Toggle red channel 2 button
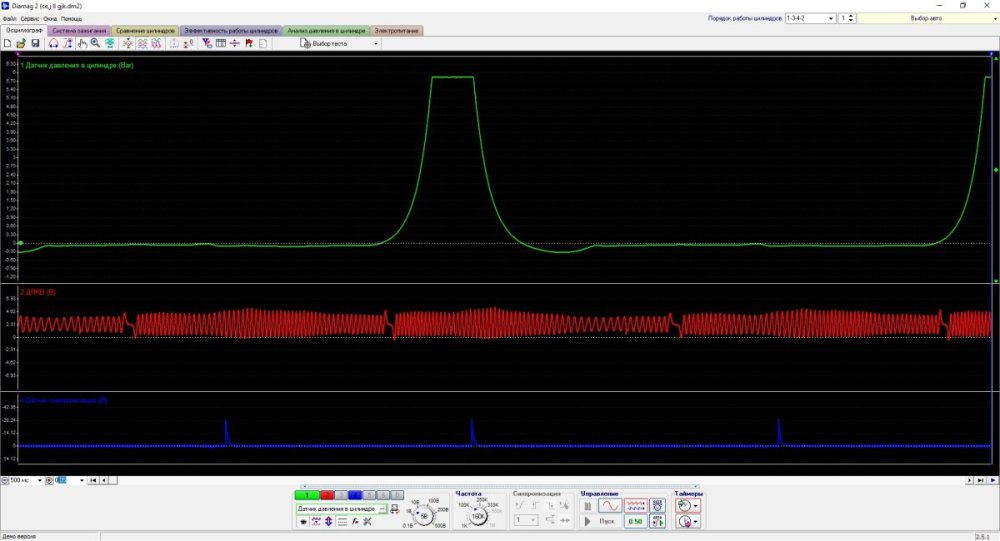1000x541 pixels. pyautogui.click(x=327, y=495)
